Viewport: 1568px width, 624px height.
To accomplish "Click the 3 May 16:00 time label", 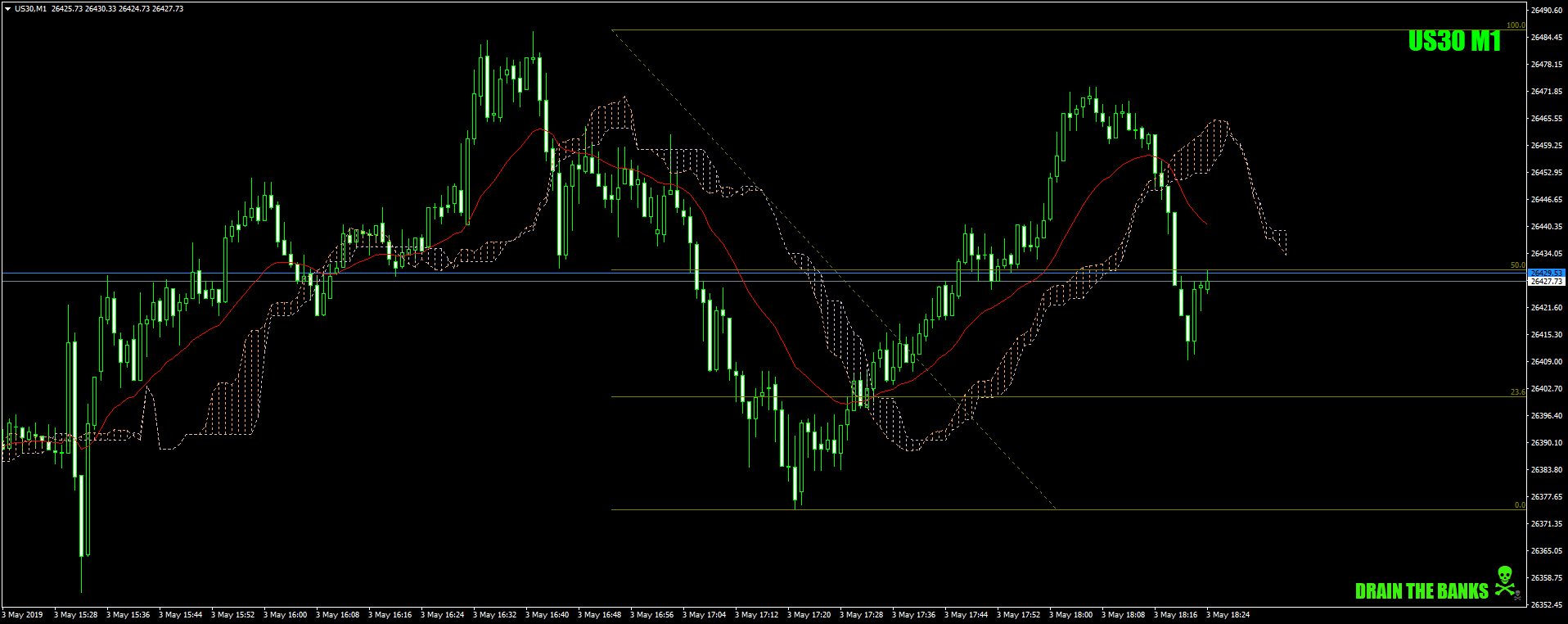I will click(x=286, y=615).
